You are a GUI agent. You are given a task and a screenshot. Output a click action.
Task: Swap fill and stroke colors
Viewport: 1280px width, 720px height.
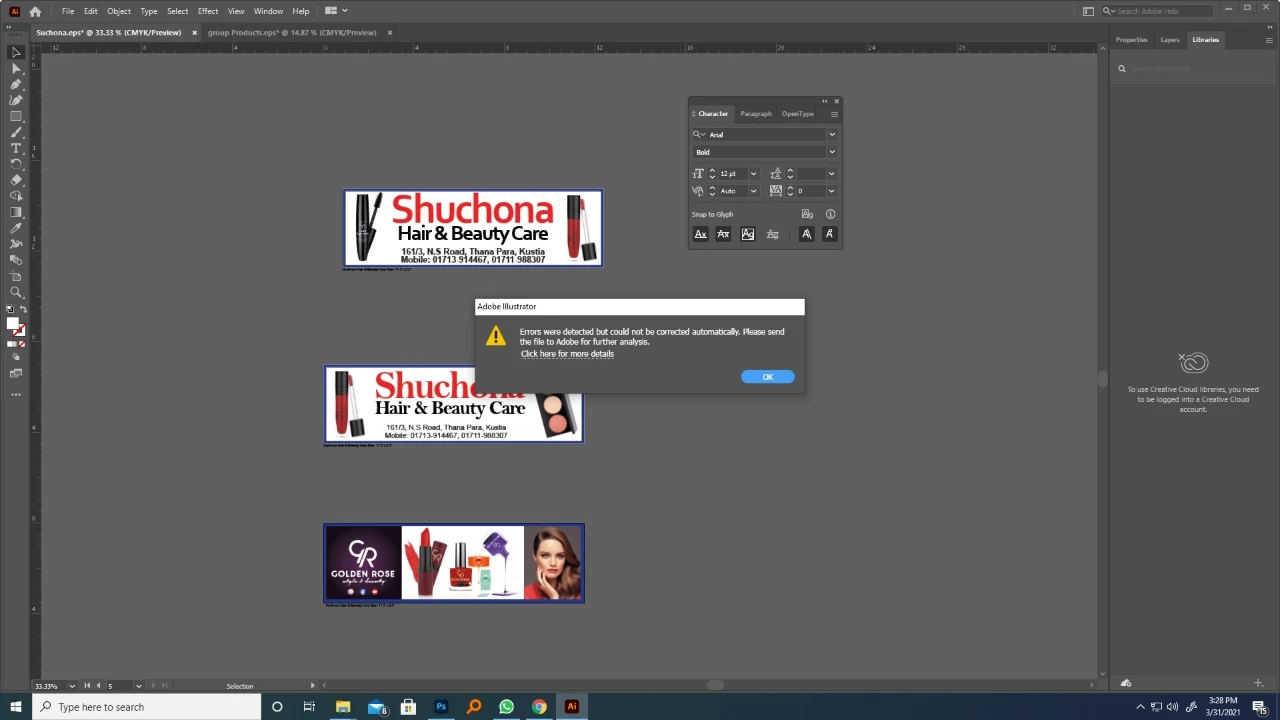coord(23,309)
